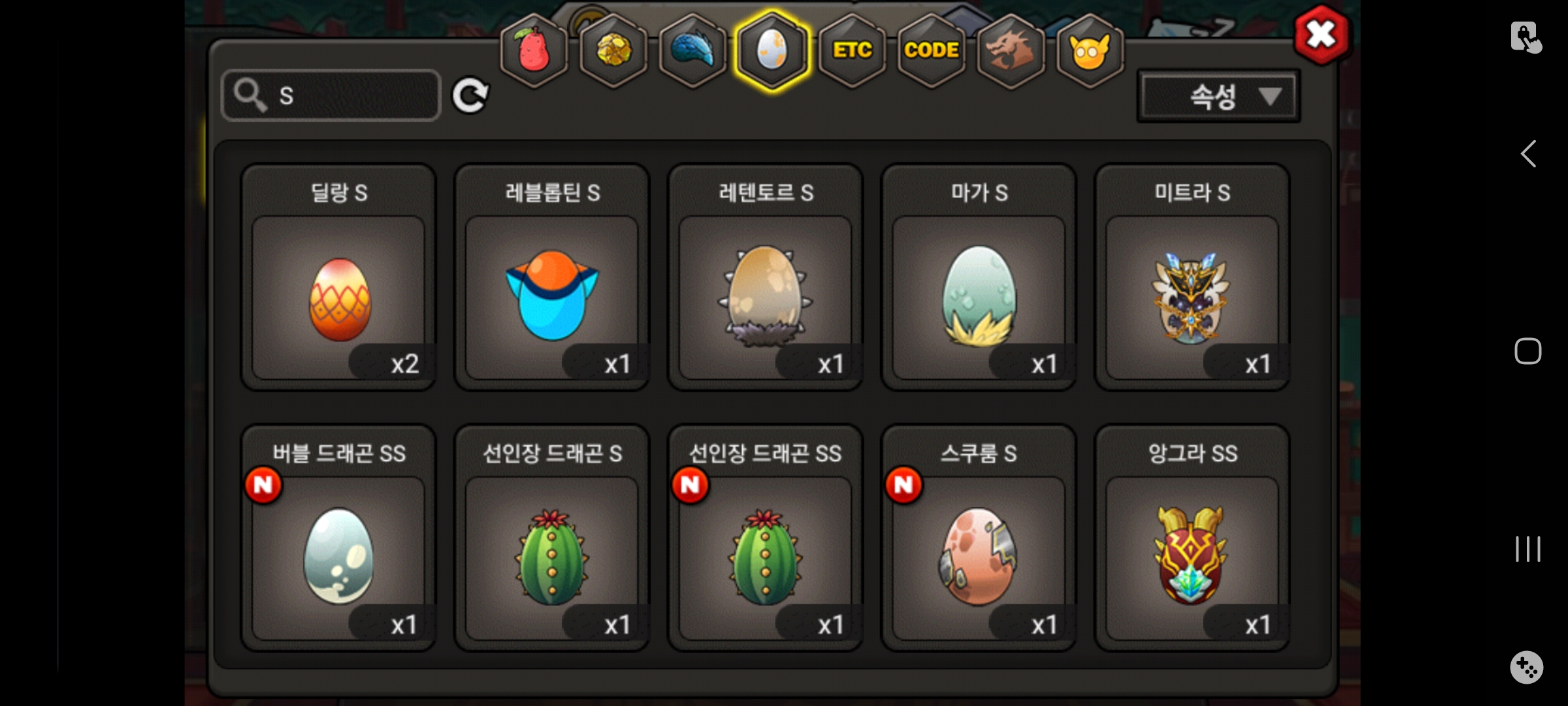1568x706 pixels.
Task: Tap the Android back navigation arrow
Action: point(1528,154)
